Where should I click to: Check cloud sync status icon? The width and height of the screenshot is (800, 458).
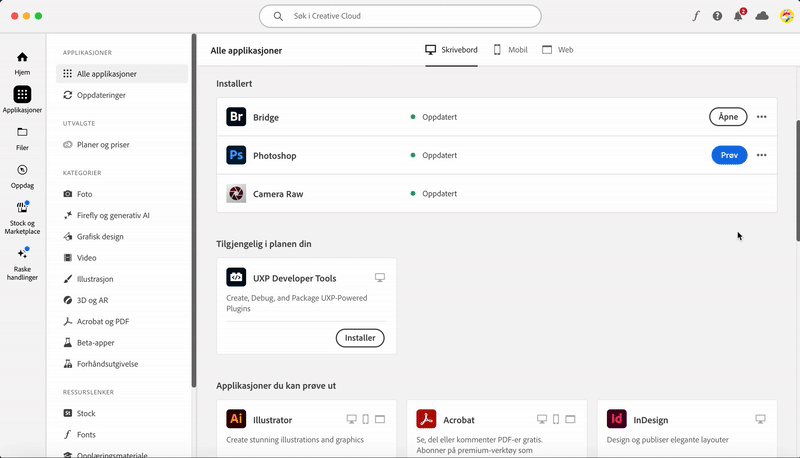point(762,16)
